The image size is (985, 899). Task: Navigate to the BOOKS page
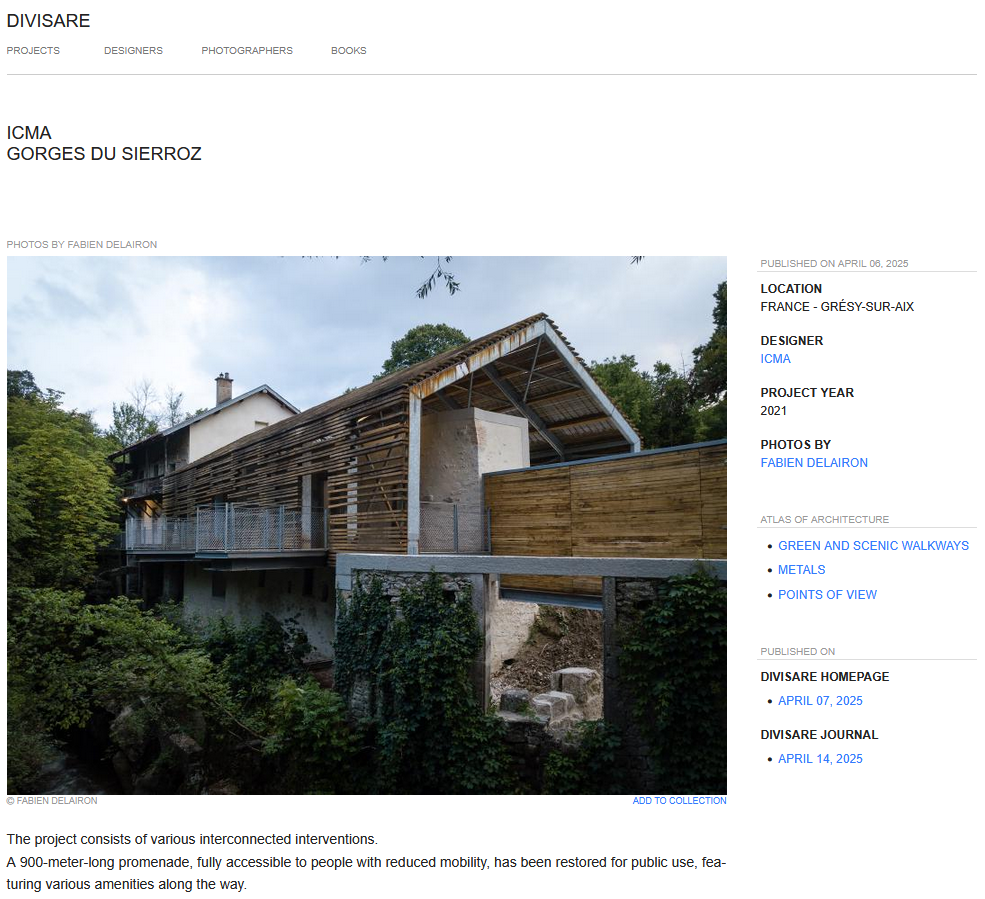pos(349,50)
